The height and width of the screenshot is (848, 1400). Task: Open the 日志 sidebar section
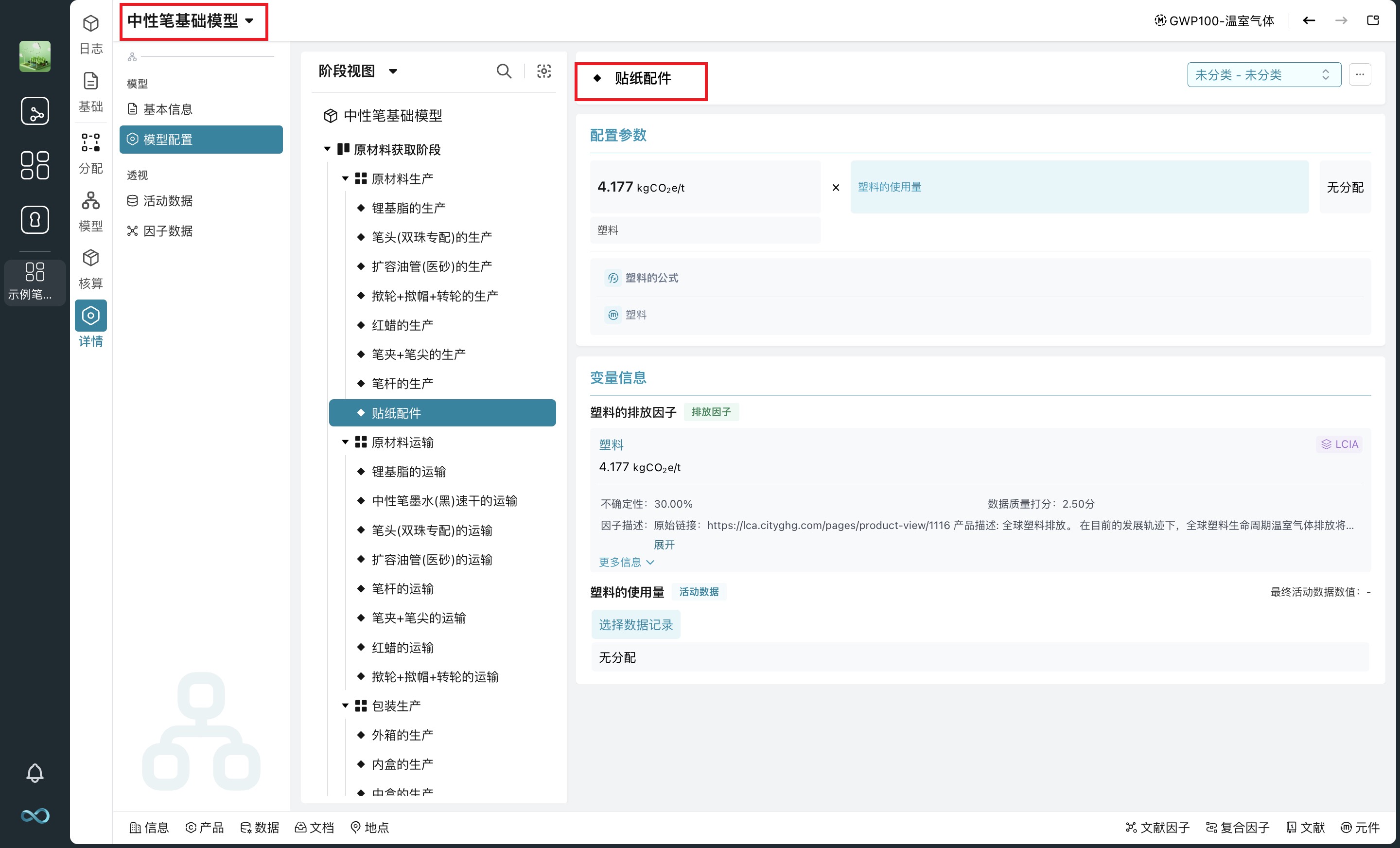(90, 34)
